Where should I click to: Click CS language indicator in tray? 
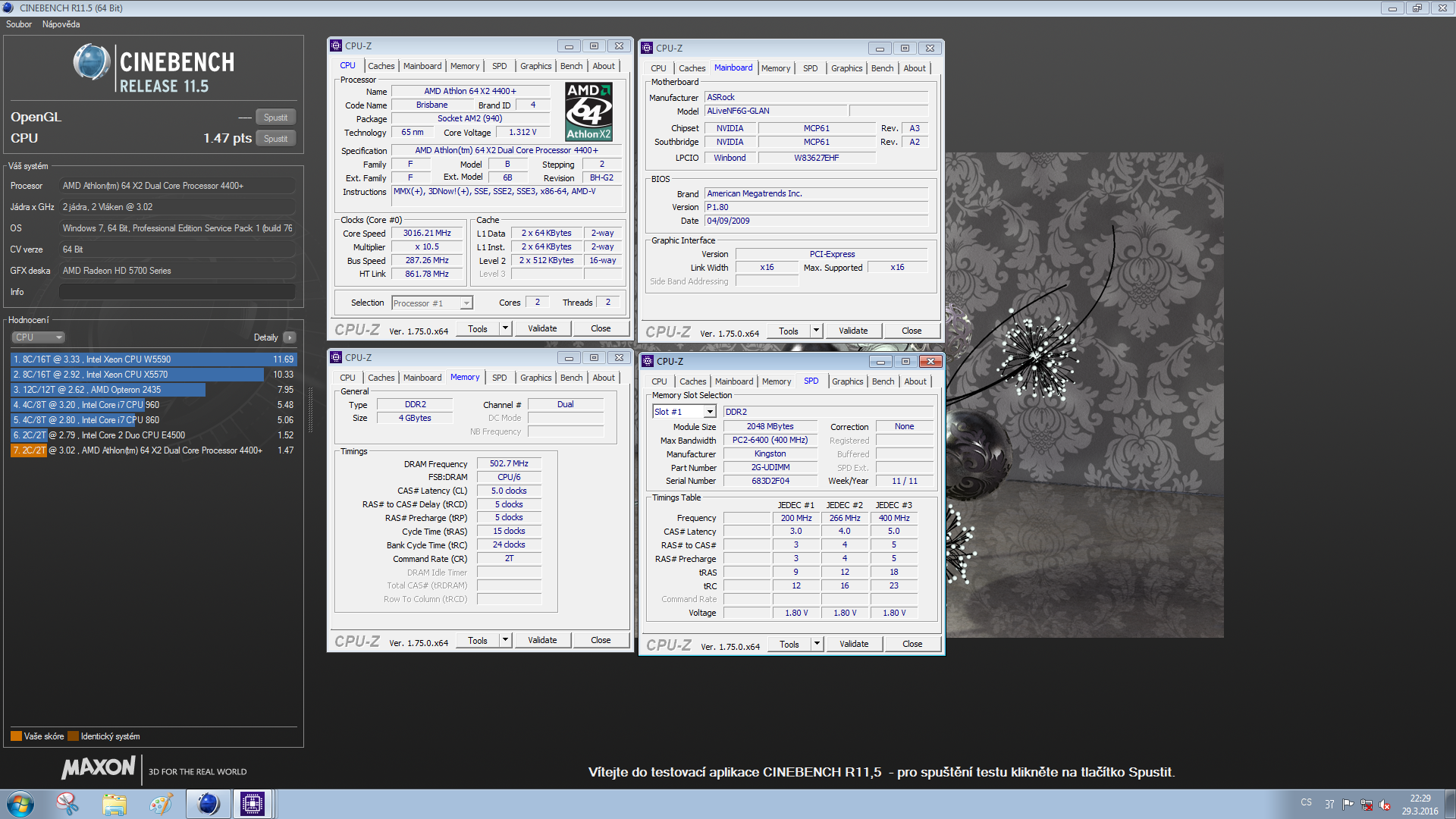pos(1306,802)
